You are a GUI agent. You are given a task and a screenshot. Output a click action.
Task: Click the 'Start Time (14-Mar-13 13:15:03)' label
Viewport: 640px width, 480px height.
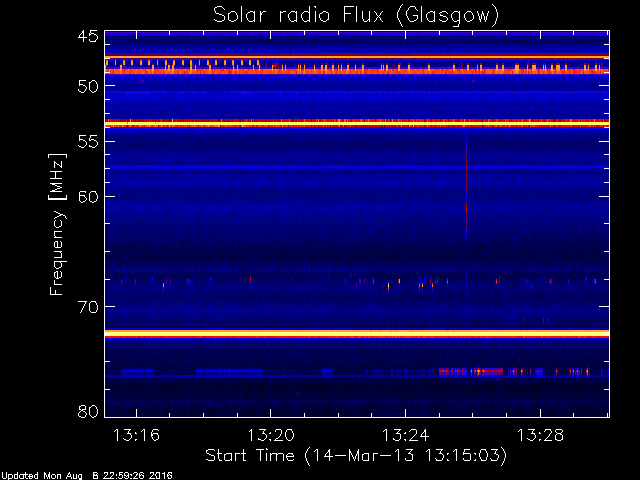(356, 456)
